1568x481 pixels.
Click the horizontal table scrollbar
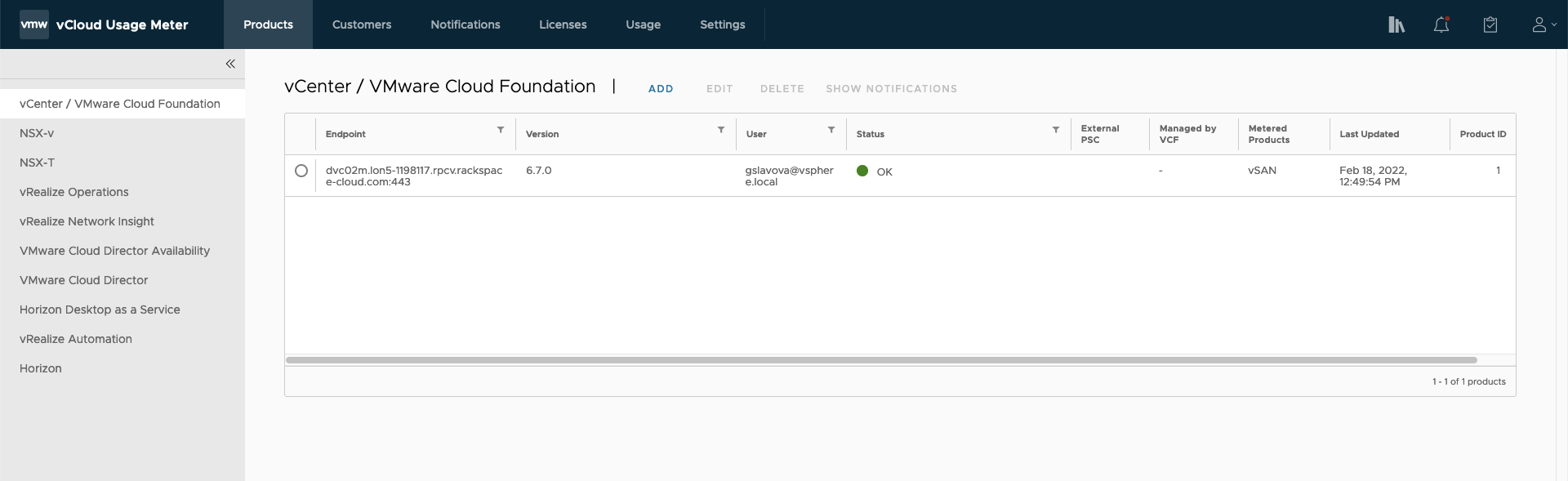click(x=880, y=360)
